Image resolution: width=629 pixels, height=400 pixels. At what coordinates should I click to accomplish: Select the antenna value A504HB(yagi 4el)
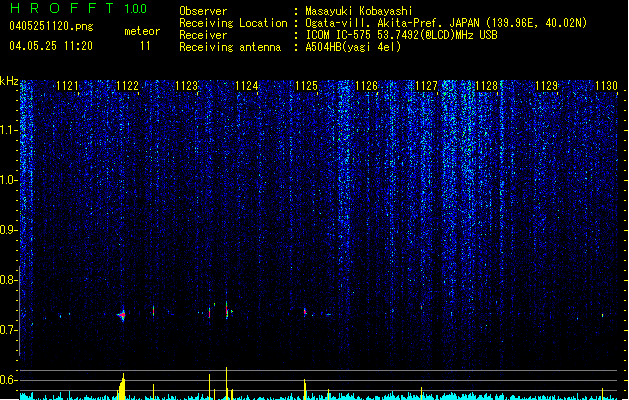tap(353, 47)
